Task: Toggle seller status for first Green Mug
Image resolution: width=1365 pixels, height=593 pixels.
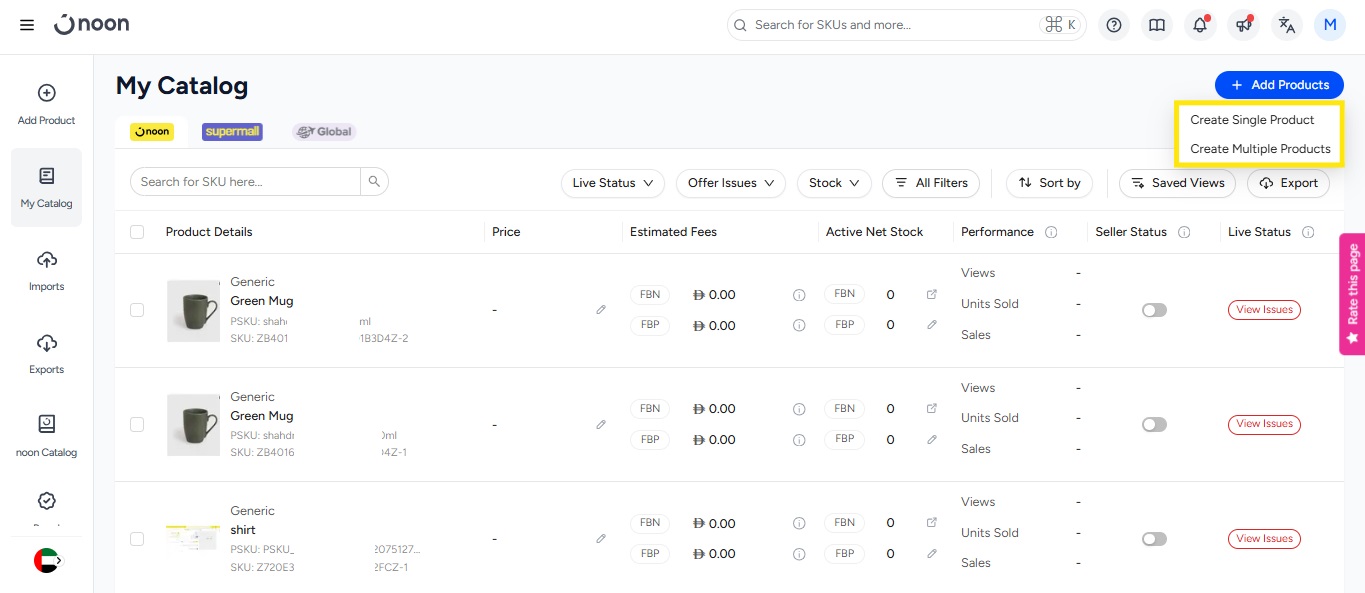Action: (1154, 310)
